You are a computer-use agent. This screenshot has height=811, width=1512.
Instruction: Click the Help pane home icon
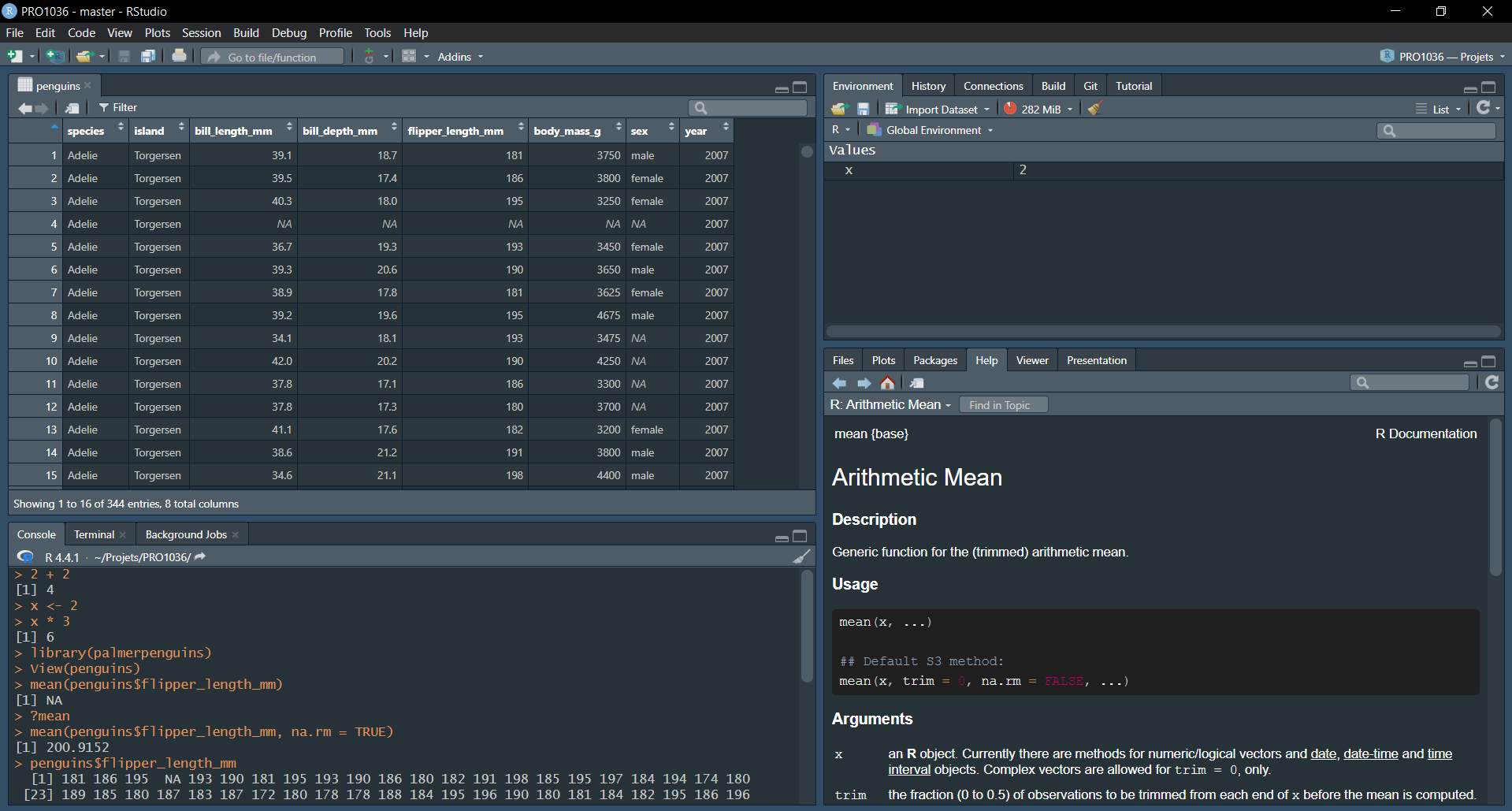pyautogui.click(x=887, y=383)
